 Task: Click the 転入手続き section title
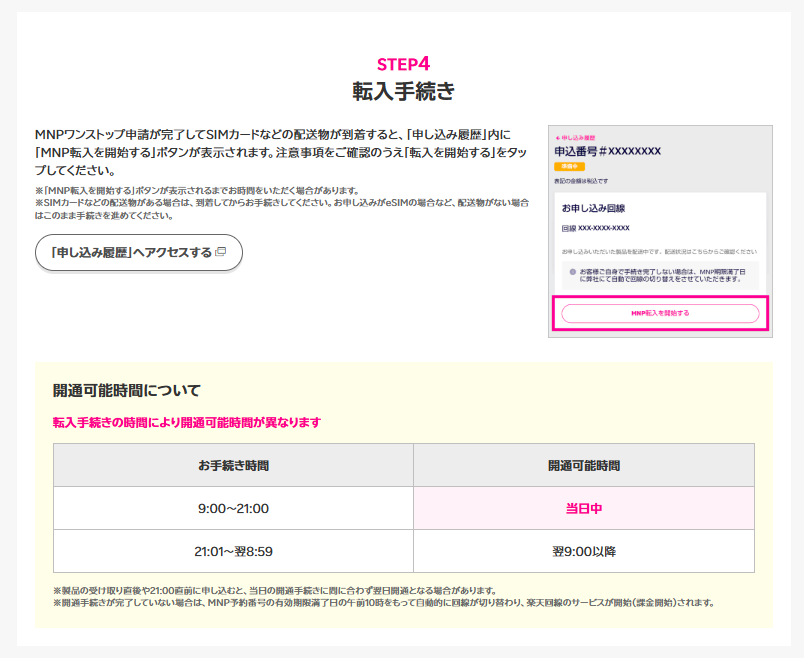(x=402, y=92)
